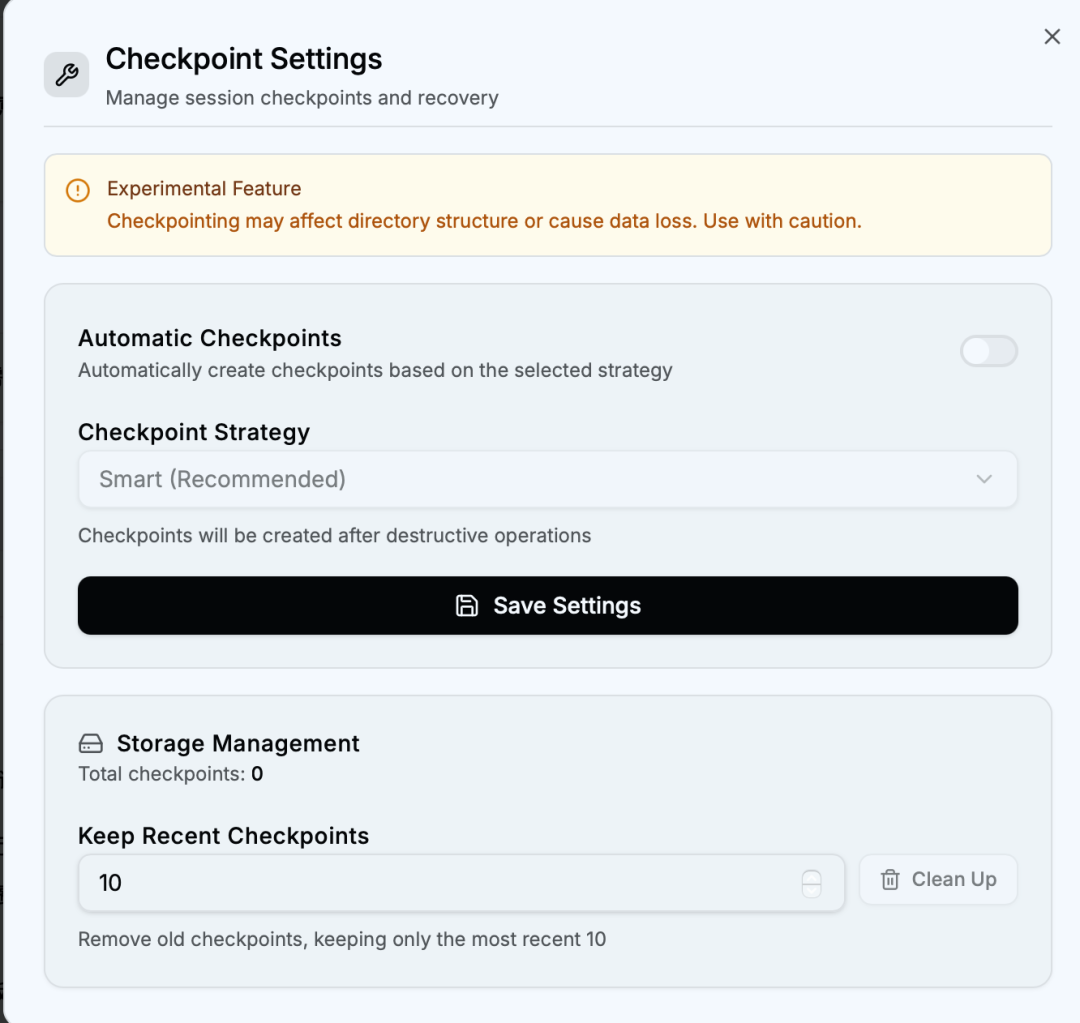Switch off the Automatic Checkpoints setting
The height and width of the screenshot is (1023, 1080).
point(988,352)
